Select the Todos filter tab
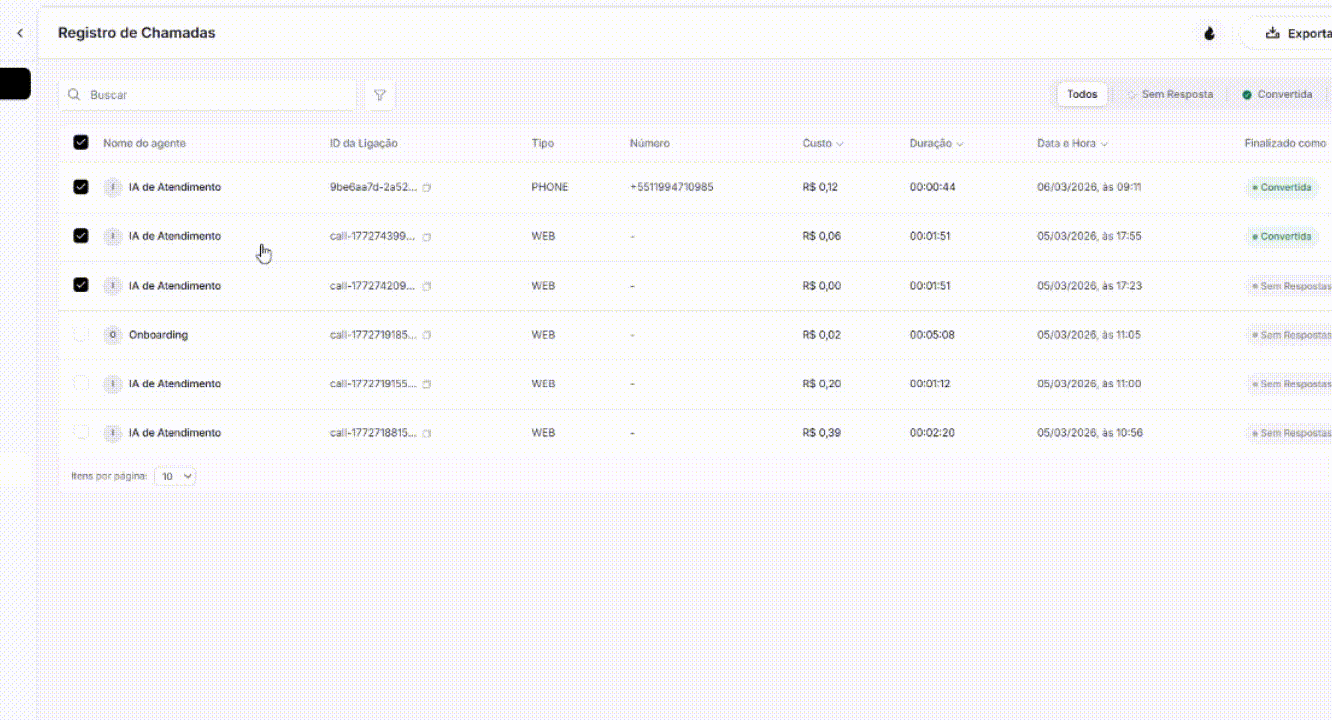 point(1082,94)
